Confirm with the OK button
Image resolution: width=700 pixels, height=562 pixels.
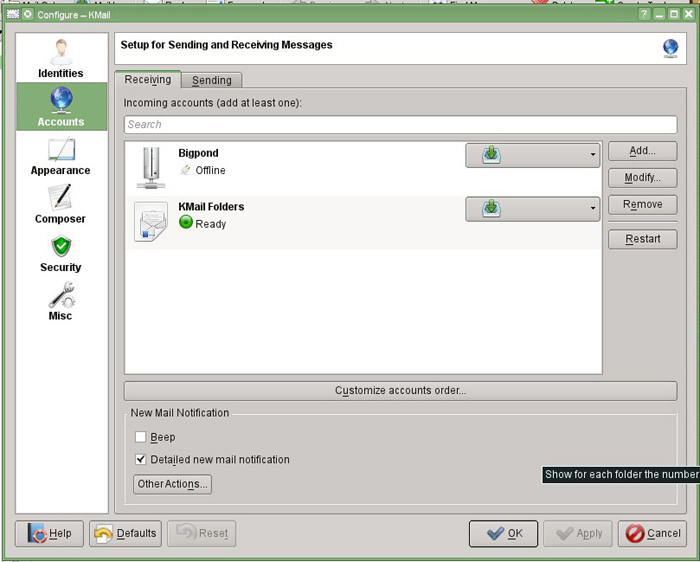pyautogui.click(x=503, y=533)
